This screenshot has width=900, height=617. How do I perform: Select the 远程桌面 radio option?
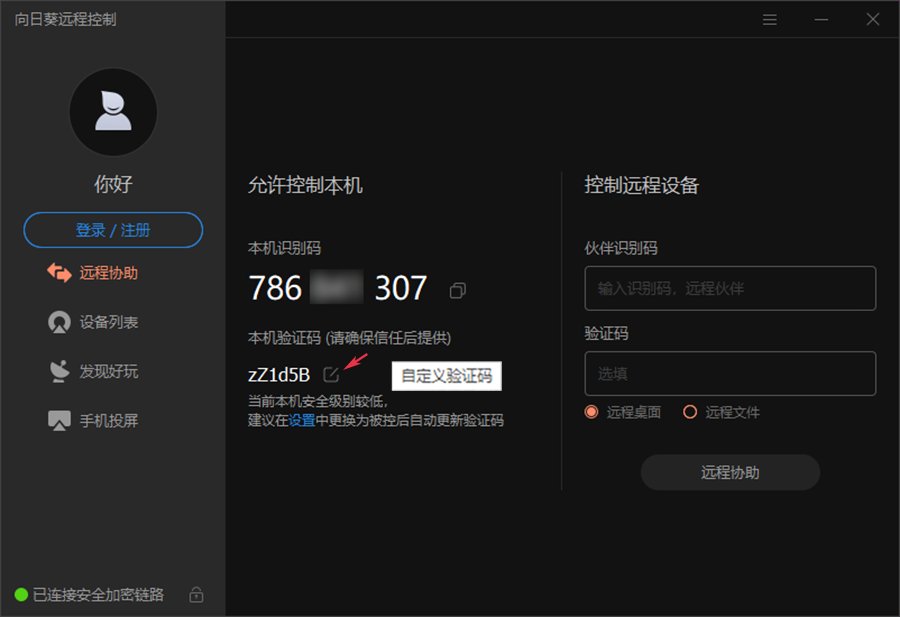click(591, 412)
